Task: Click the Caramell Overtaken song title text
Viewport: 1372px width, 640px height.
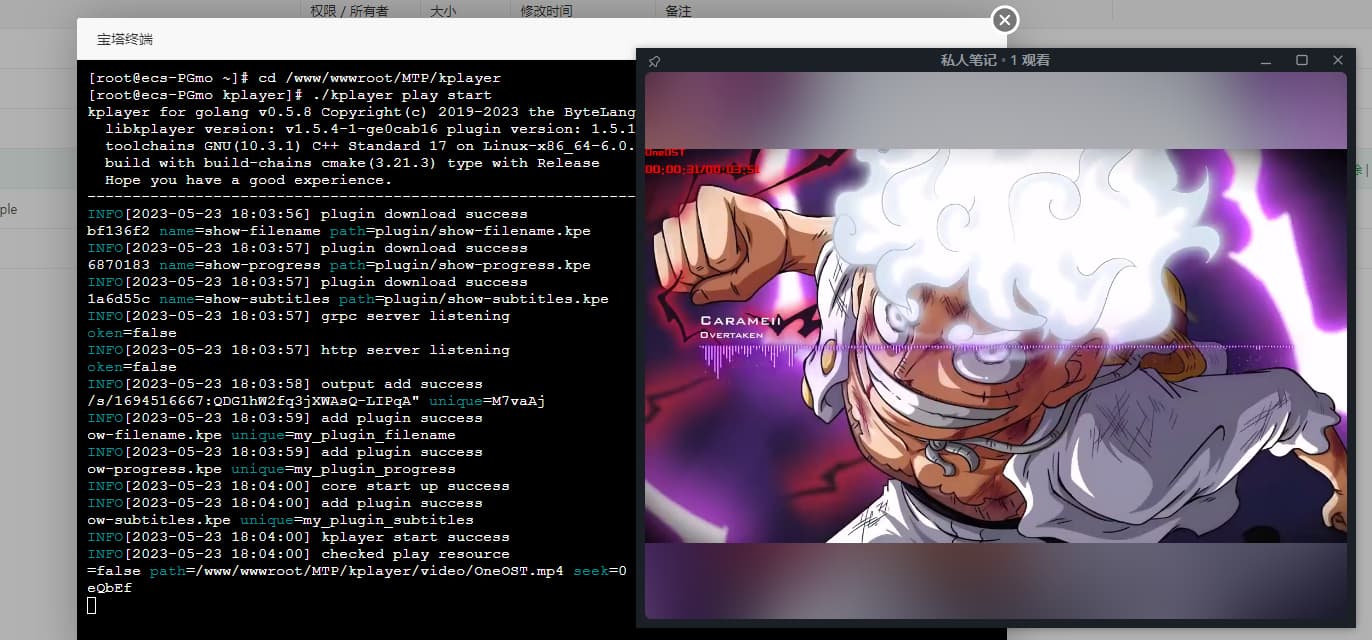Action: (740, 326)
